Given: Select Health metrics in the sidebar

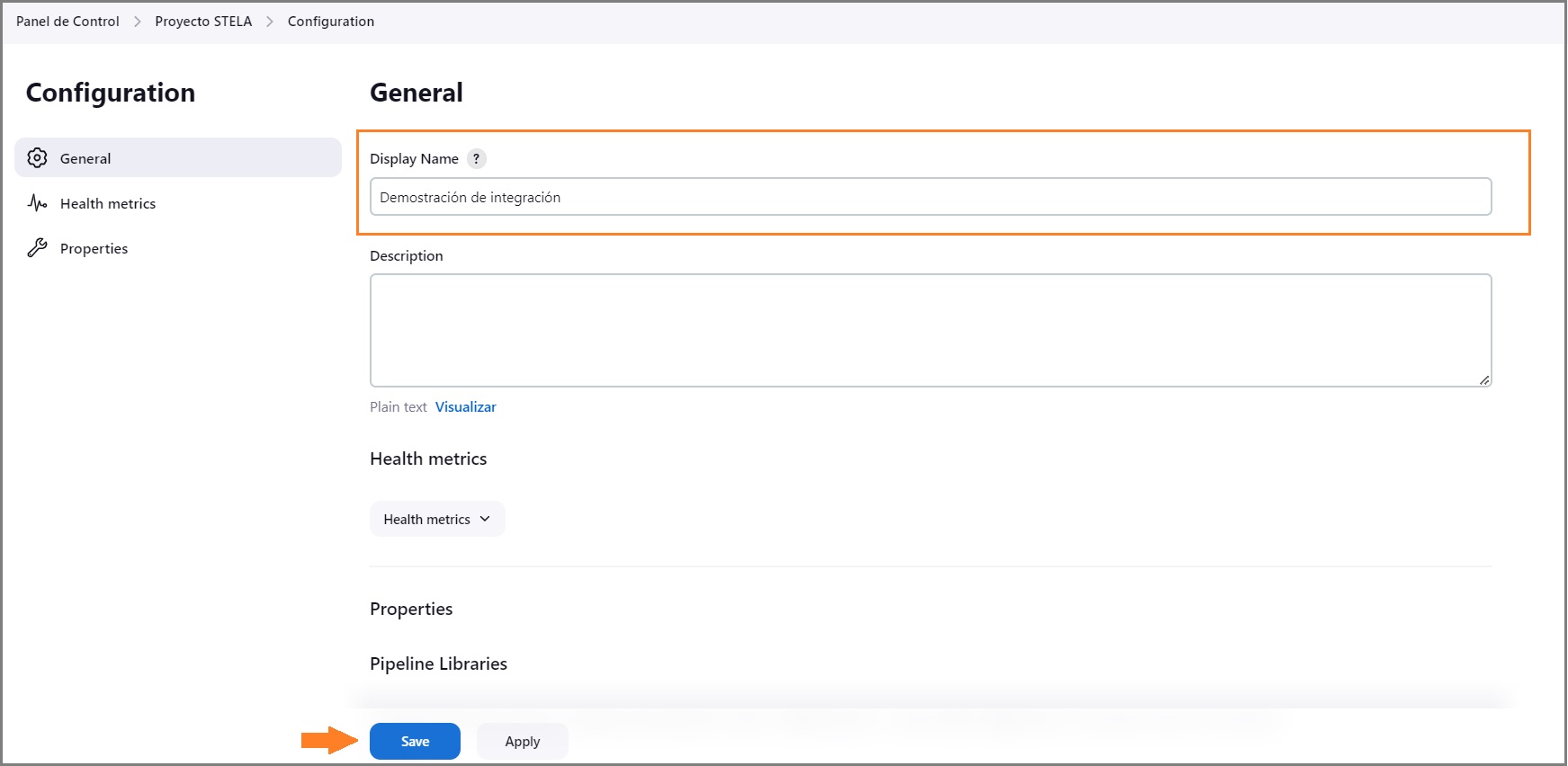Looking at the screenshot, I should [x=178, y=203].
